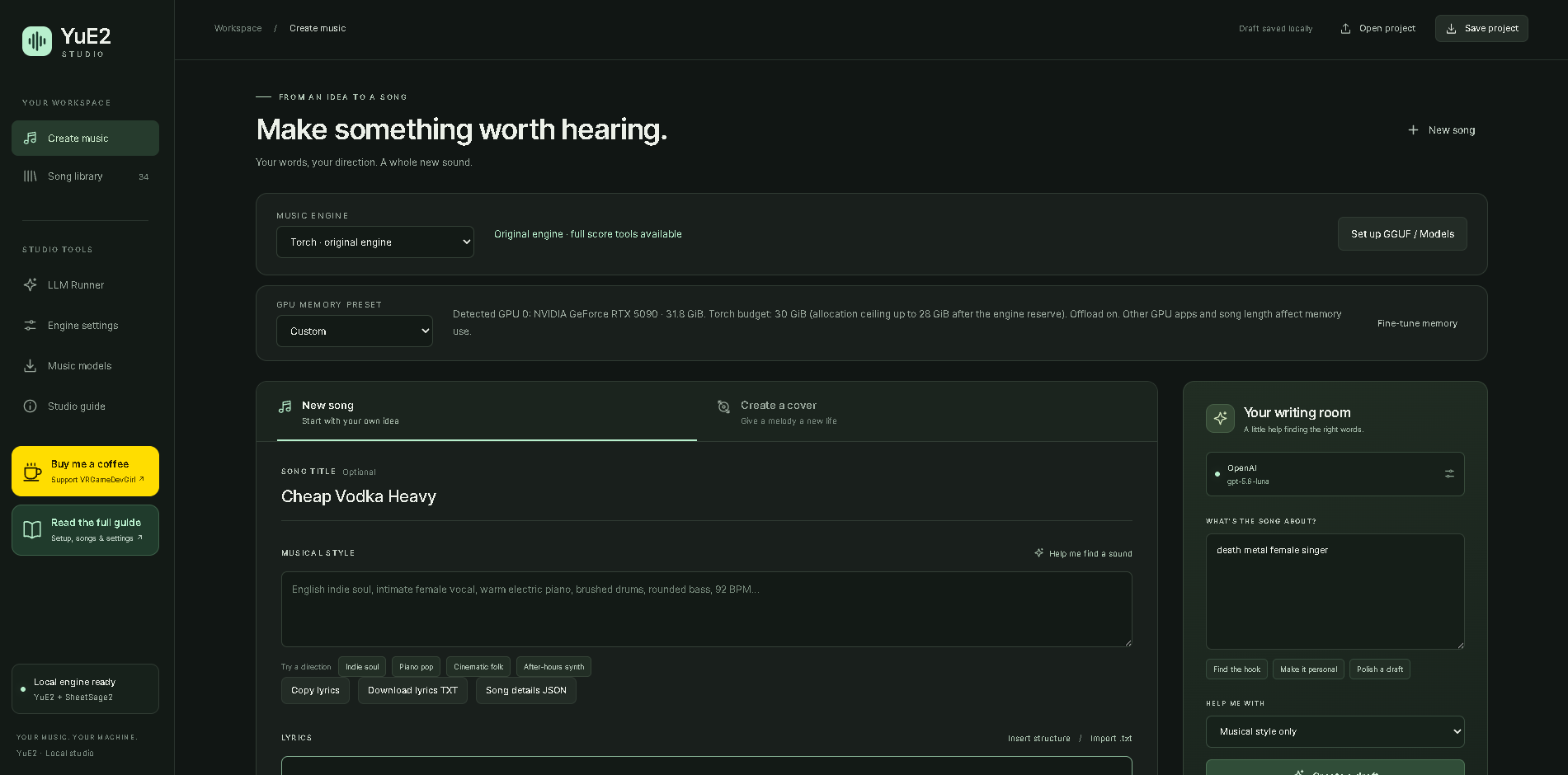Click sparkle icon next to Help me find a sound
Image resolution: width=1568 pixels, height=775 pixels.
tap(1039, 553)
